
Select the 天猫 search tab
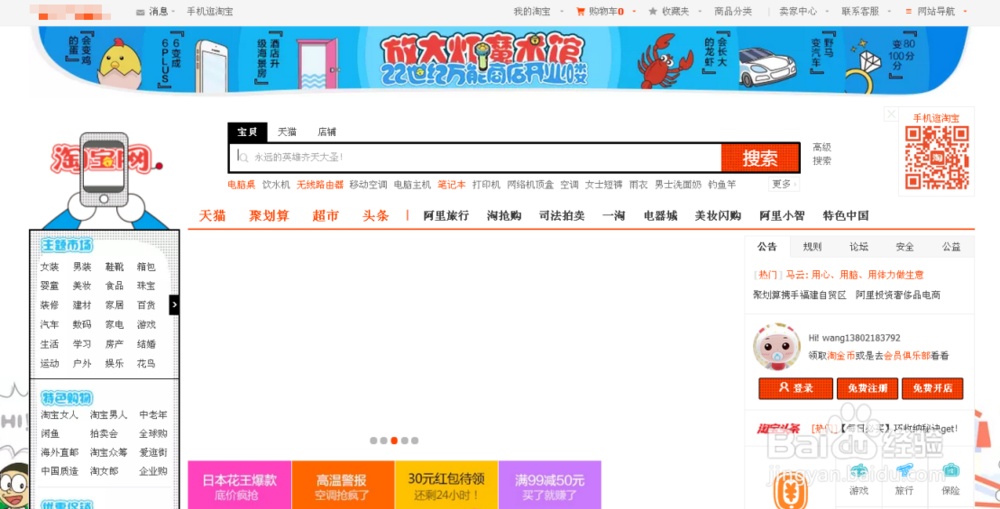pos(287,132)
